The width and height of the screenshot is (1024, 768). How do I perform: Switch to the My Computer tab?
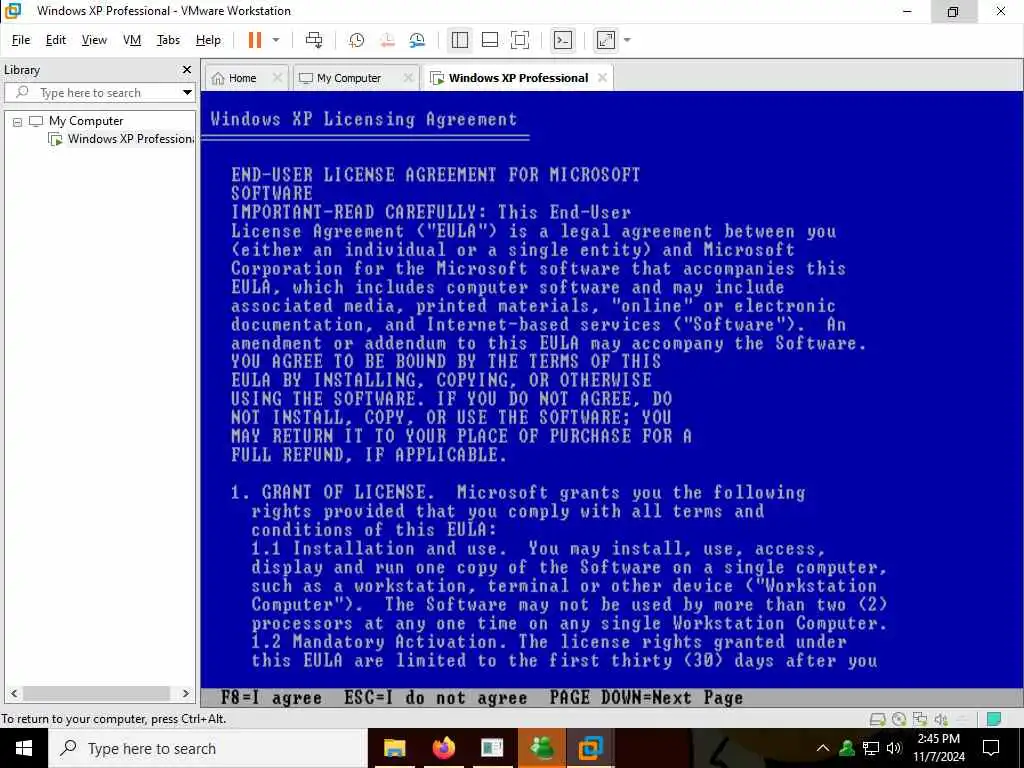point(349,78)
